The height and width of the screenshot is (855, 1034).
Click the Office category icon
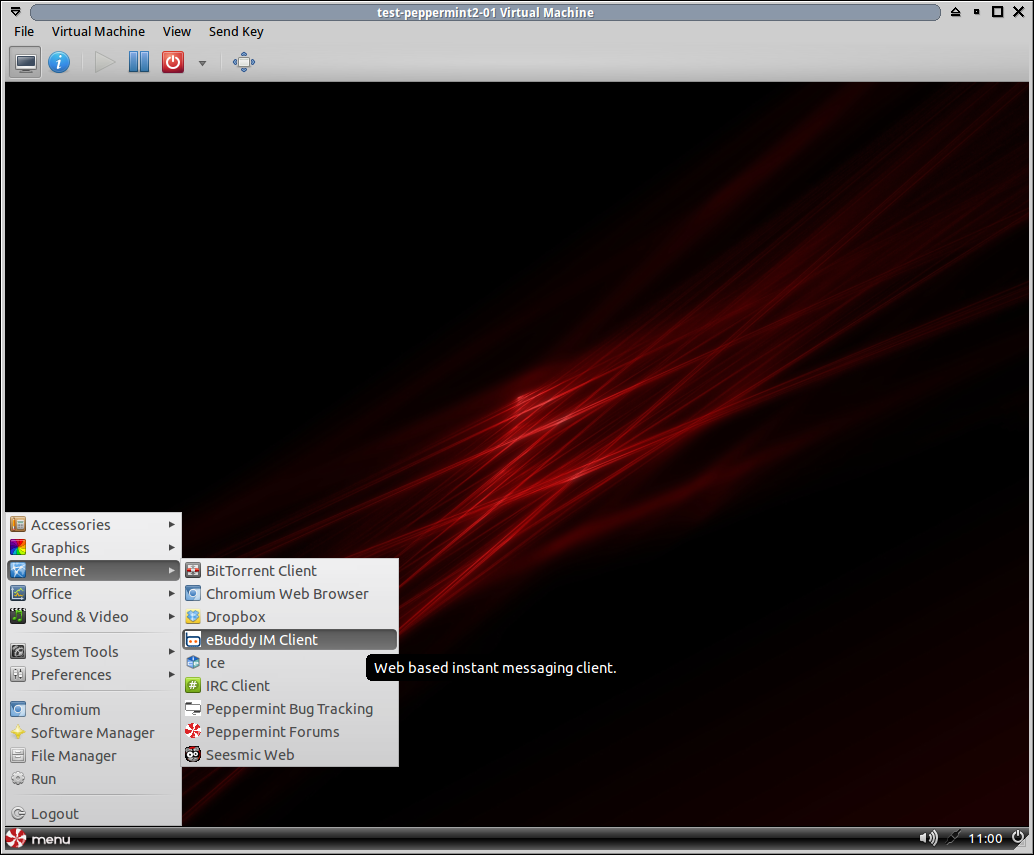click(18, 594)
